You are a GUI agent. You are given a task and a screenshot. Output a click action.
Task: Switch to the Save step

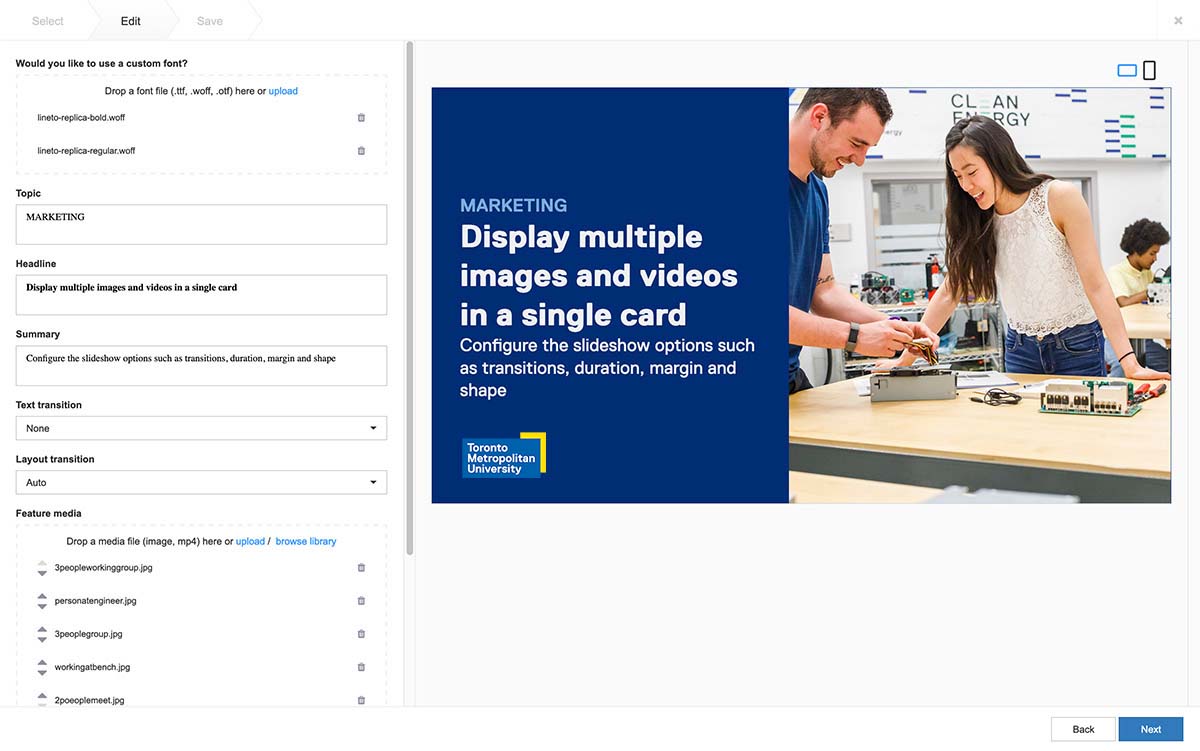[209, 20]
